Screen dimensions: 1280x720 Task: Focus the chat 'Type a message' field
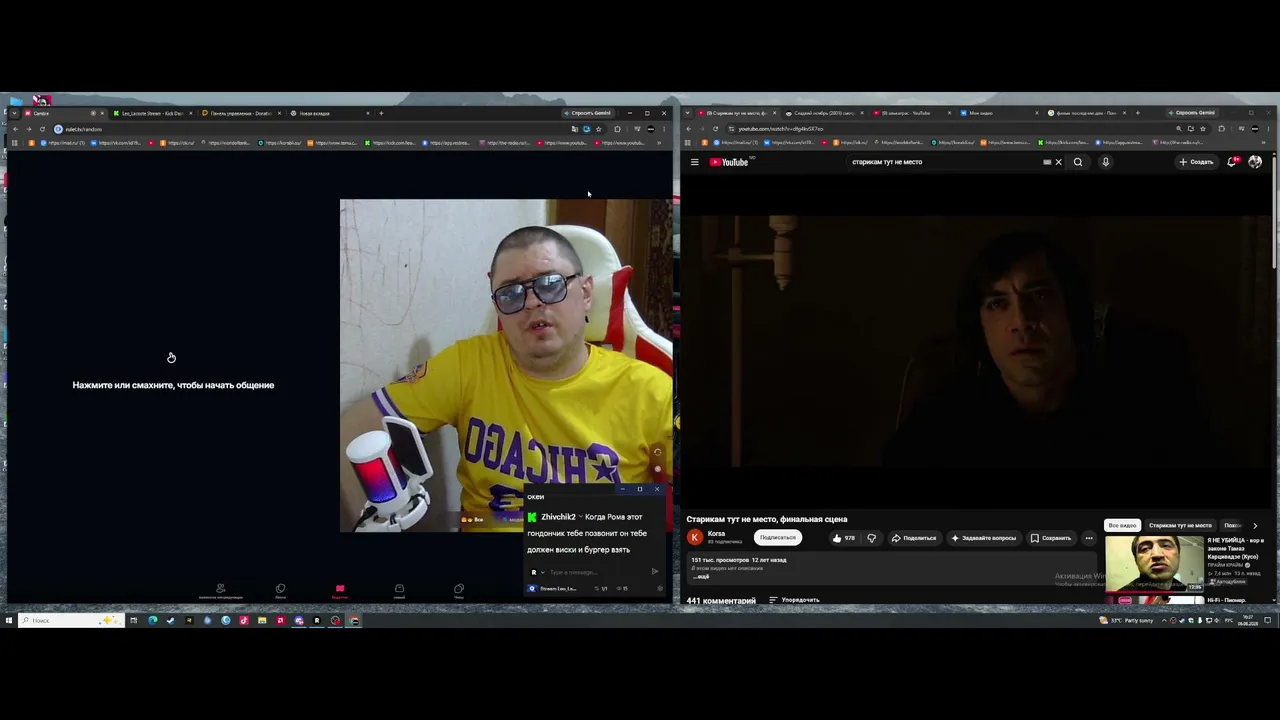596,572
